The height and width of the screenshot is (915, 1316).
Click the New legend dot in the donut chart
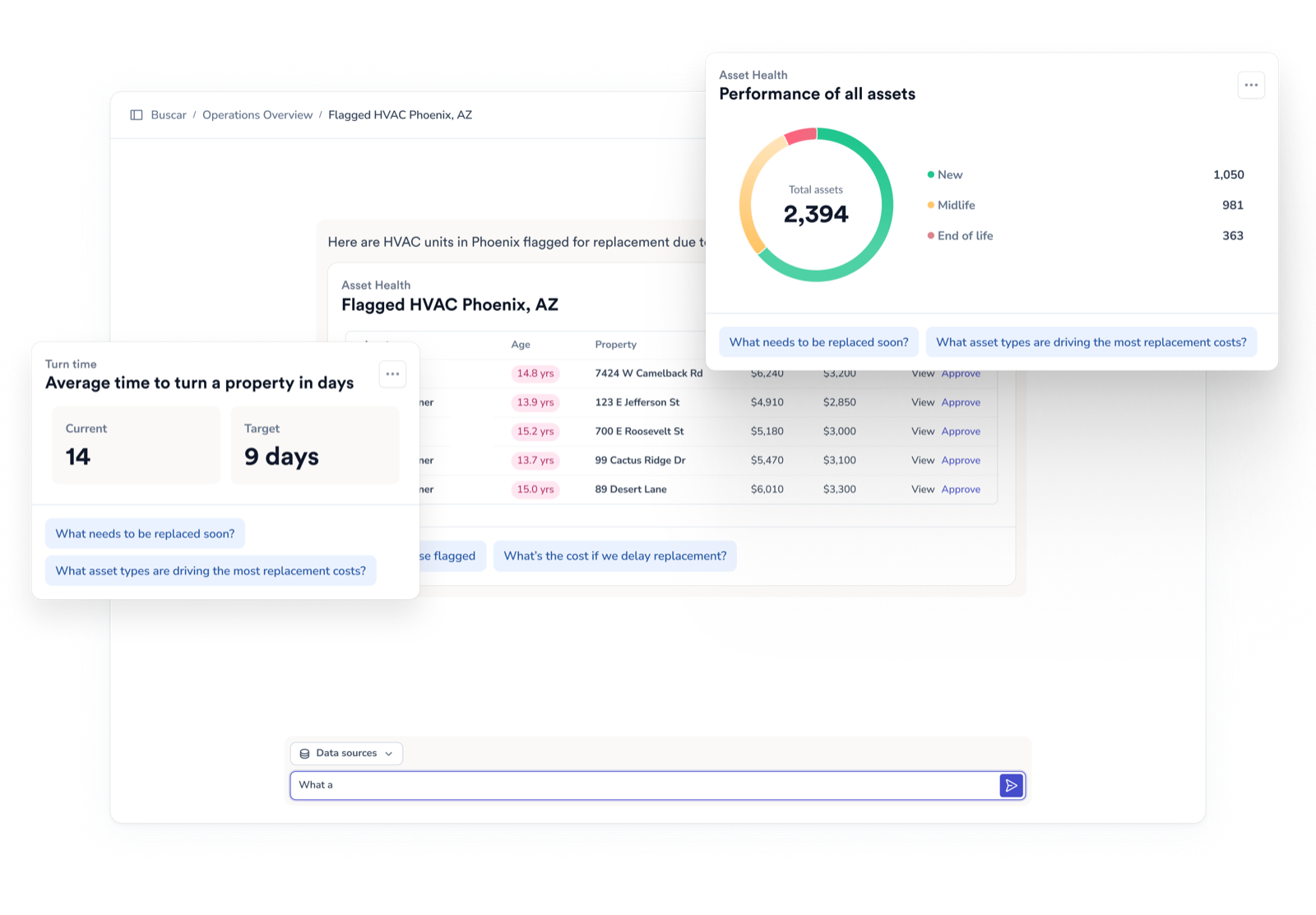932,174
